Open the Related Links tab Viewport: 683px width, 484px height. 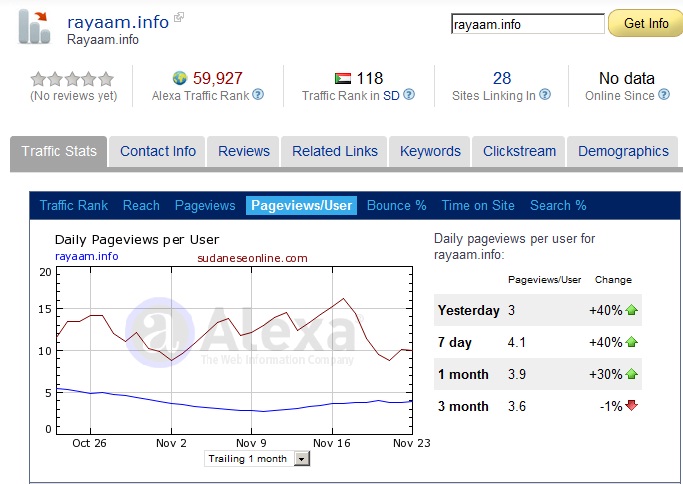coord(335,151)
